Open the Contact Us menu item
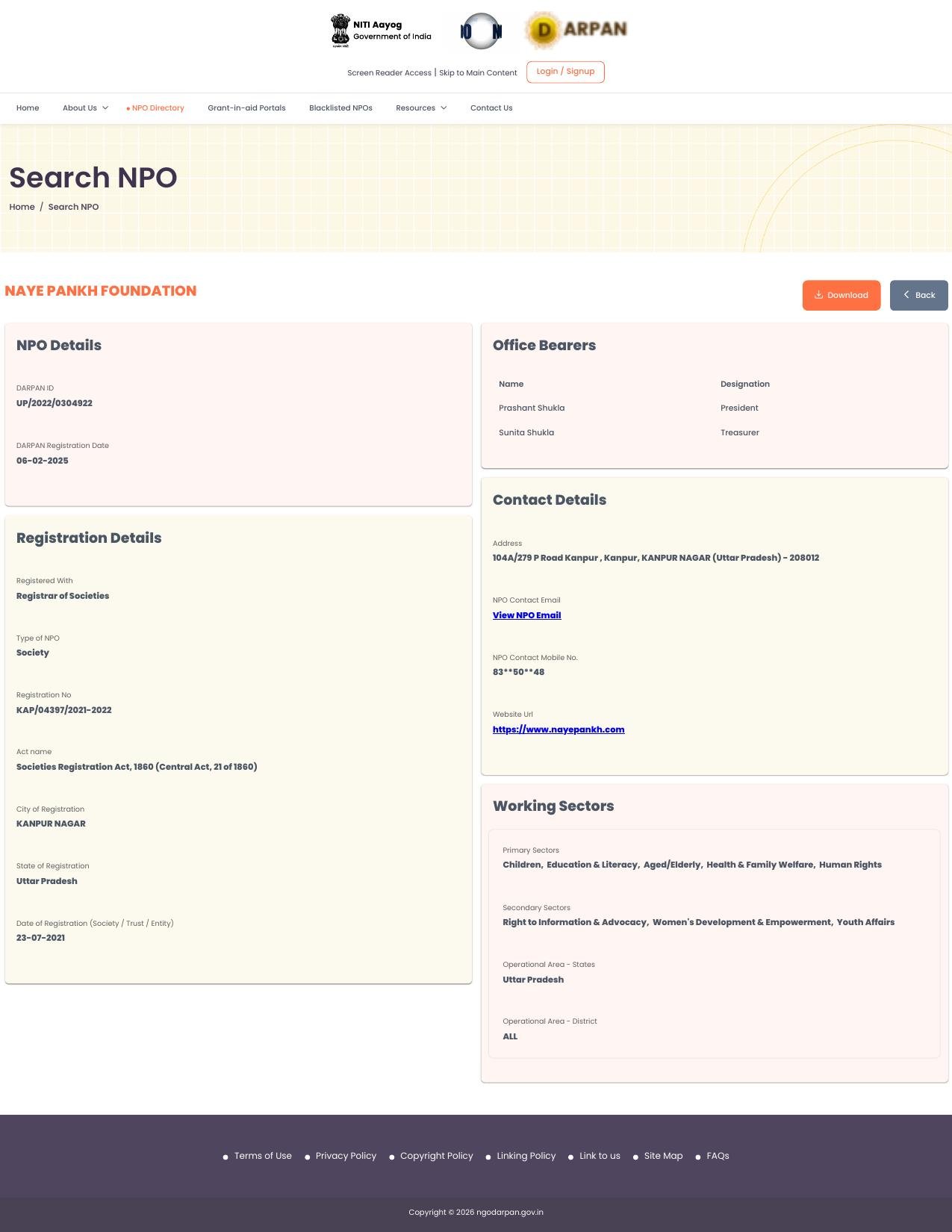 click(x=491, y=108)
